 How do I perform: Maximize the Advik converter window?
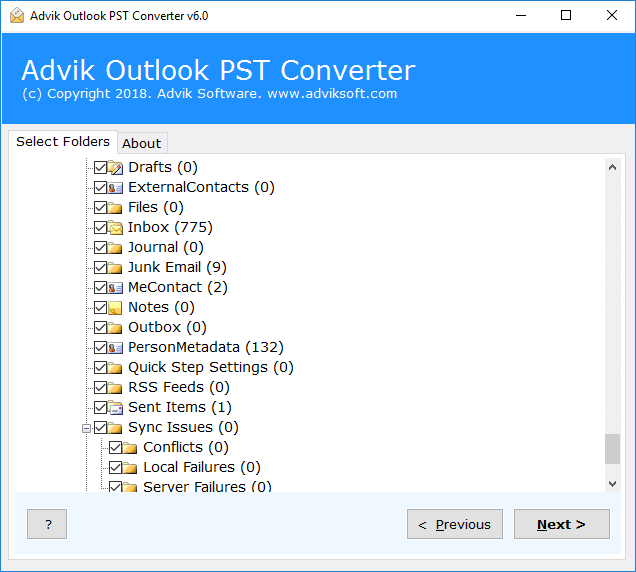566,15
